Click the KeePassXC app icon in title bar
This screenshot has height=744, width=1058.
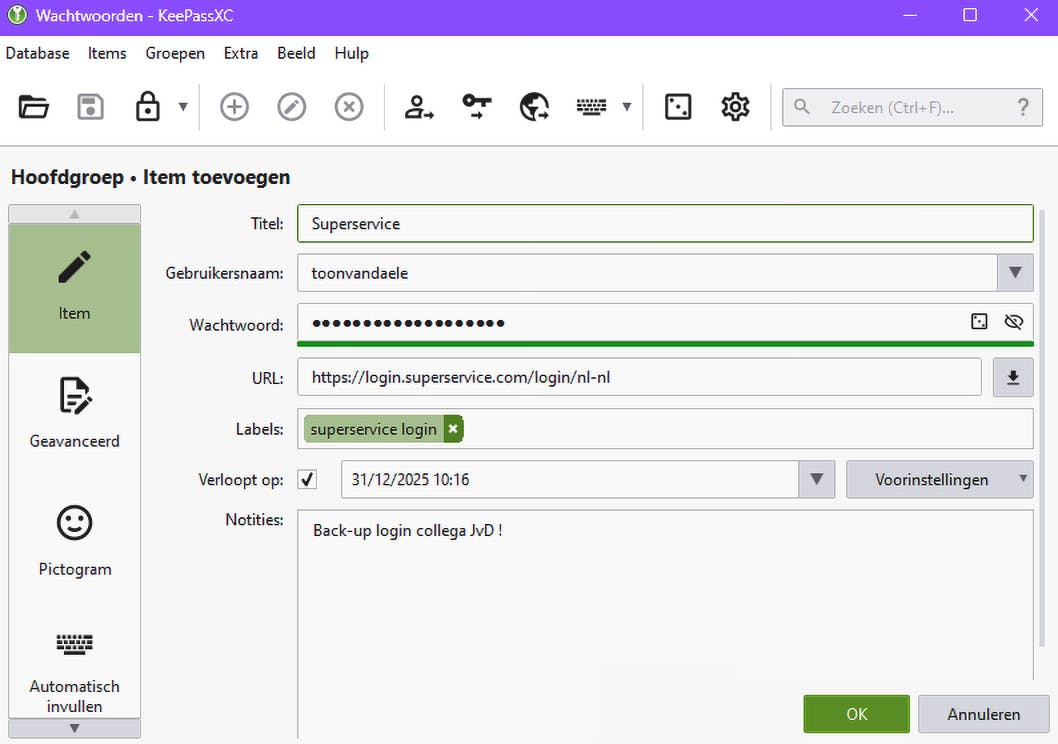[17, 15]
